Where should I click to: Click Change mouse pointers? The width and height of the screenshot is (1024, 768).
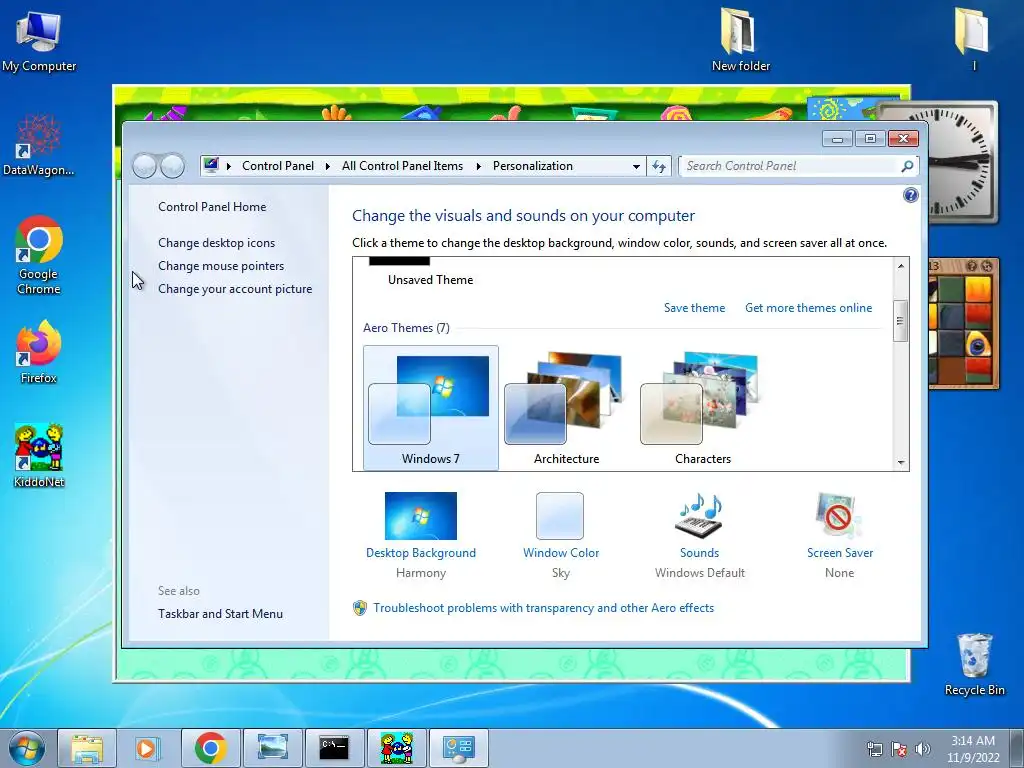click(x=221, y=266)
